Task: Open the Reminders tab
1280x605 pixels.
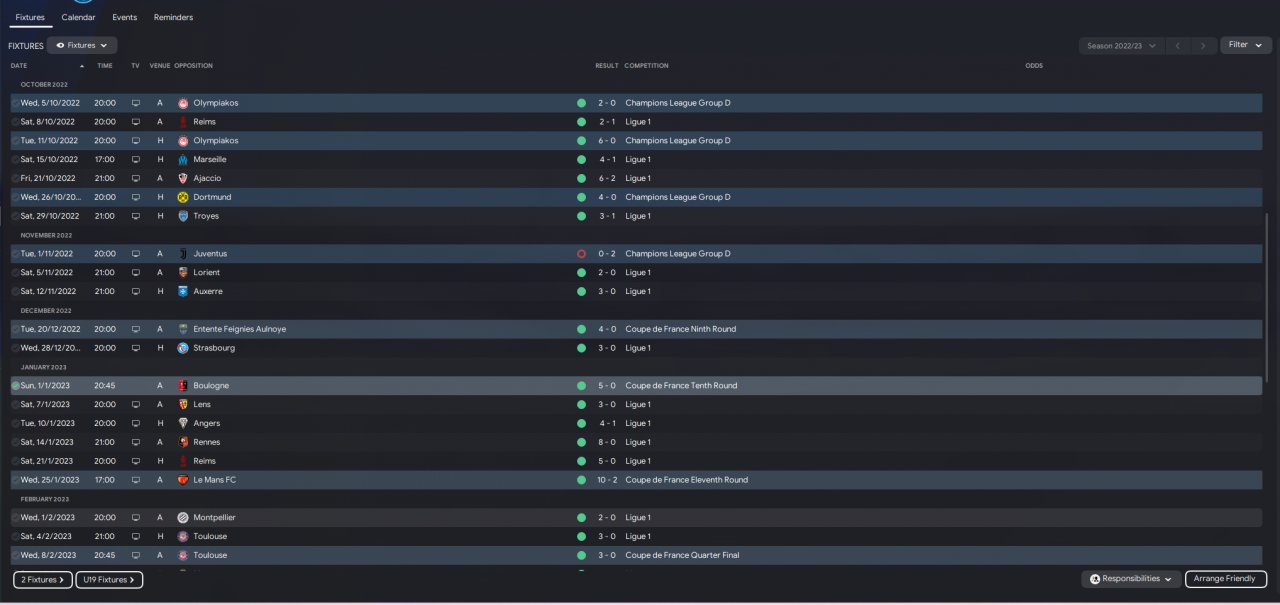Action: point(173,17)
